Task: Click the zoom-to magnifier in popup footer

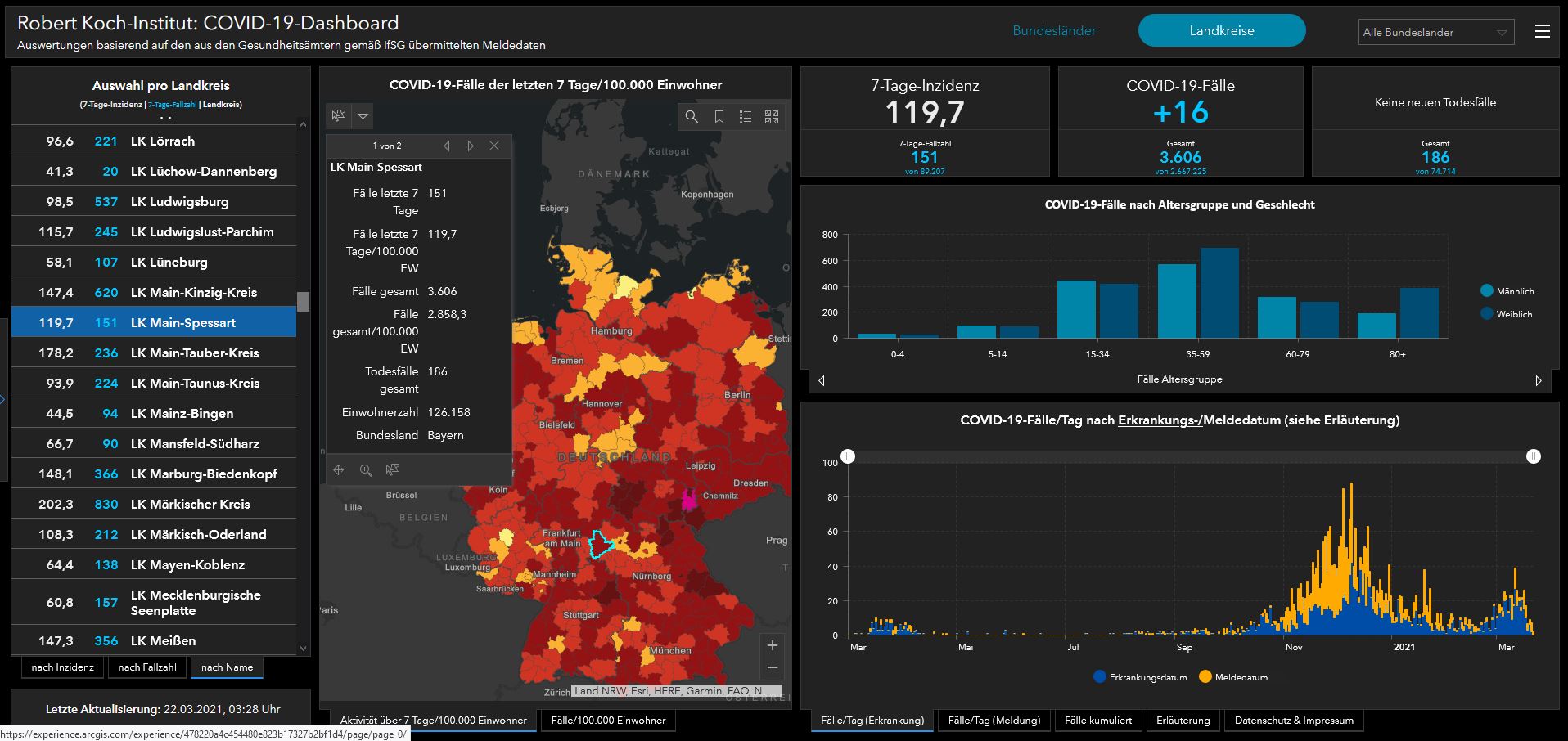Action: tap(366, 469)
